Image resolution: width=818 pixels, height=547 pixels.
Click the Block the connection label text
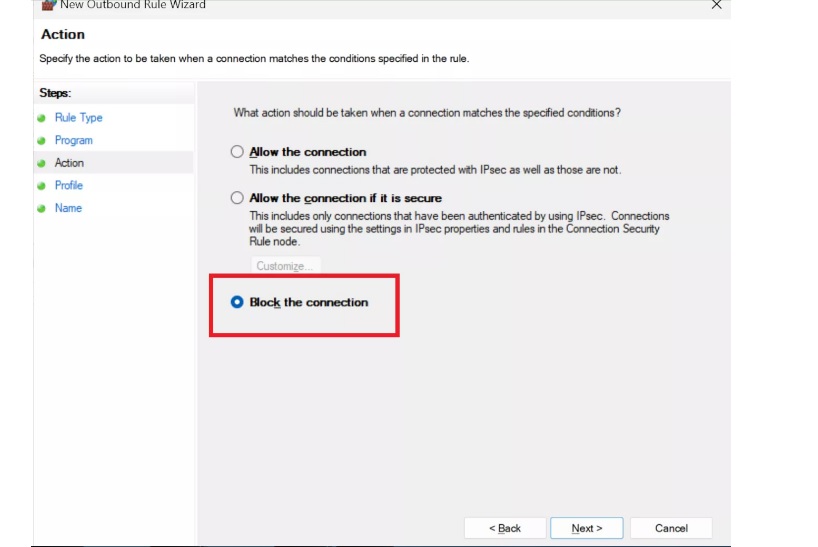309,302
